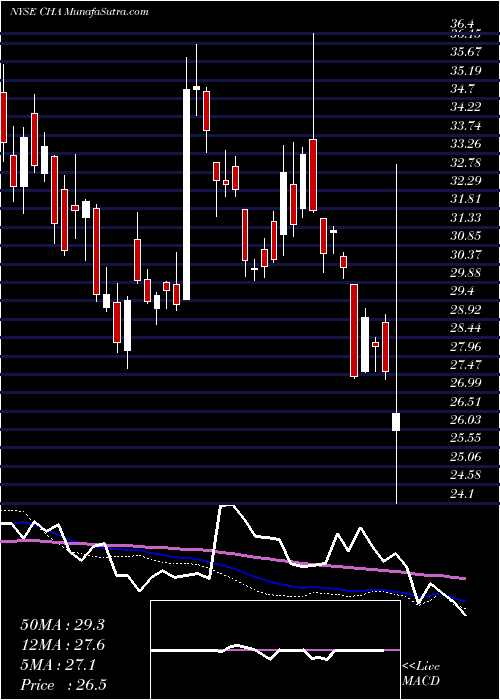This screenshot has height=700, width=500.
Task: Click the long red candle falling to 27.47
Action: (x=354, y=330)
